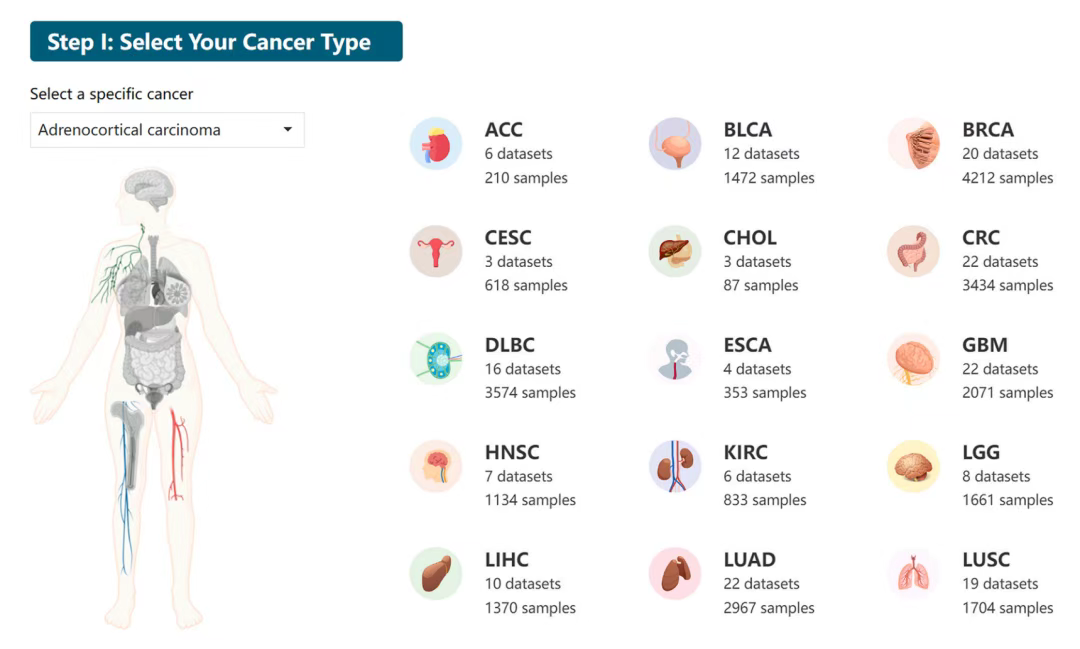The width and height of the screenshot is (1080, 649).
Task: Select the ACC adrenal gland icon
Action: (x=436, y=143)
